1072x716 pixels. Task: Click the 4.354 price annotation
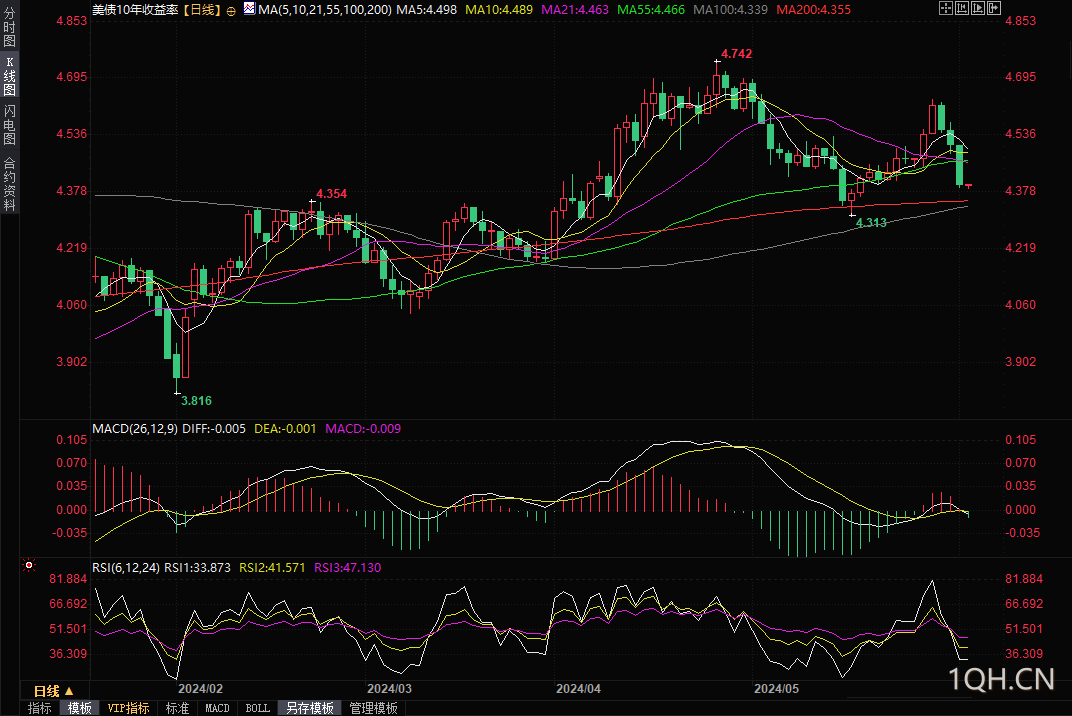332,194
